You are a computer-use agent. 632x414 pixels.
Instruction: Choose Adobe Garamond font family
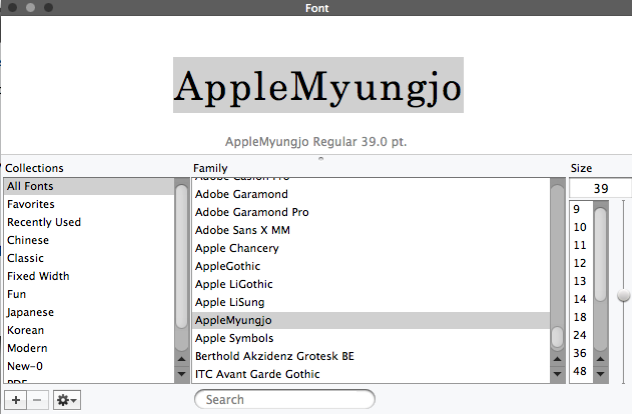tap(371, 194)
